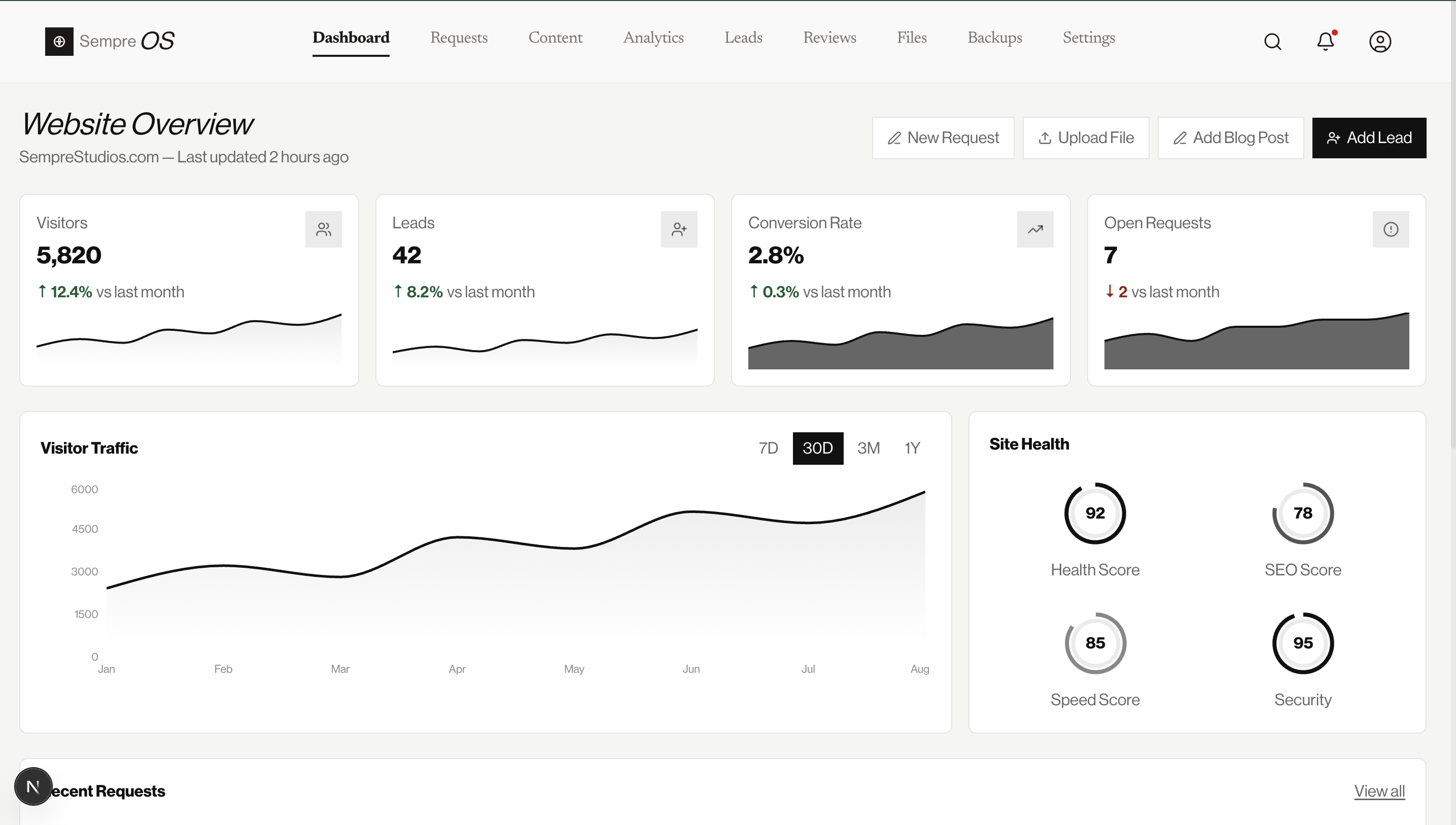Viewport: 1456px width, 825px height.
Task: Select the 7D traffic range
Action: pyautogui.click(x=768, y=448)
